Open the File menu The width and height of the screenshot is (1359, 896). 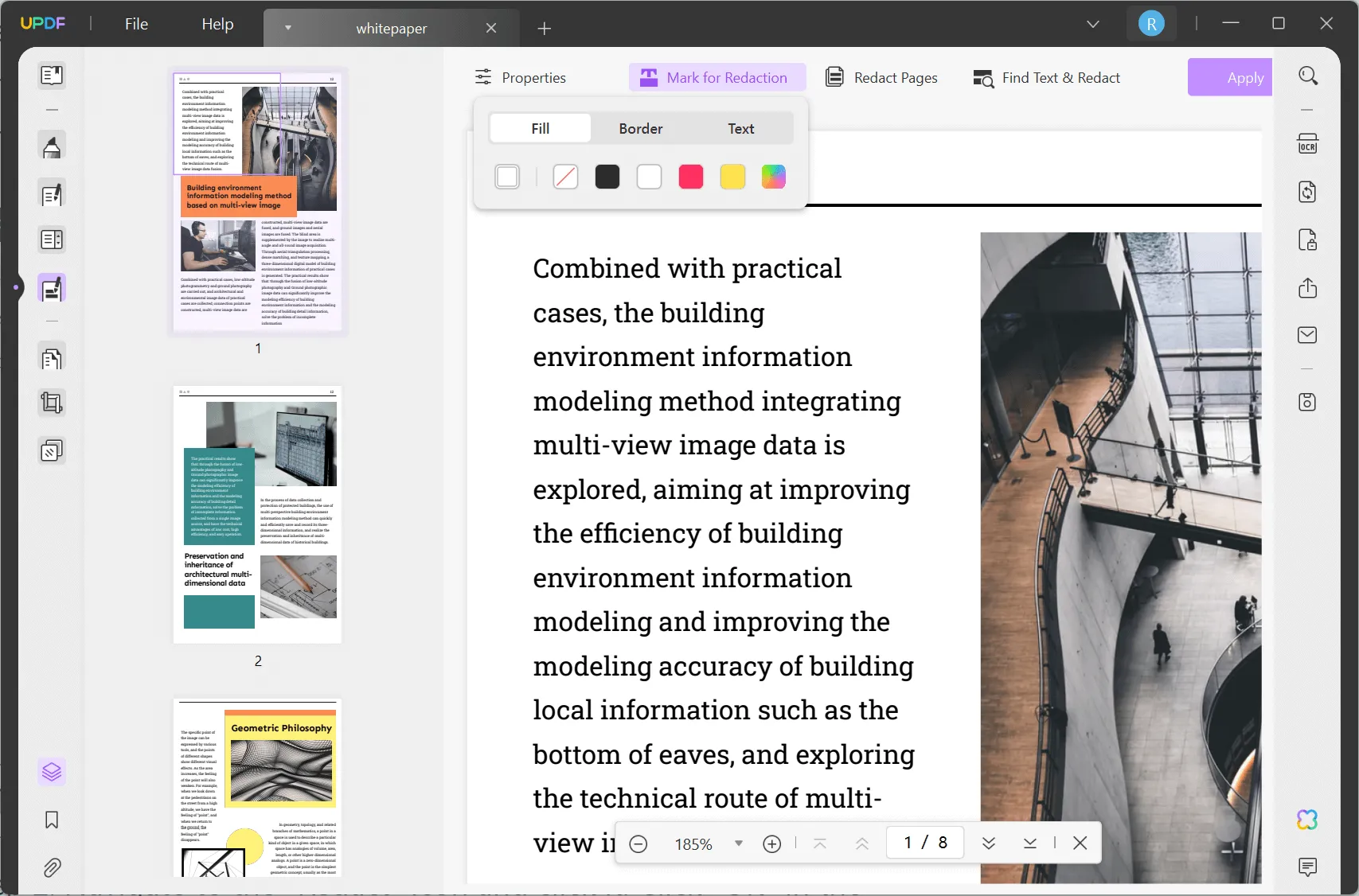[x=136, y=24]
